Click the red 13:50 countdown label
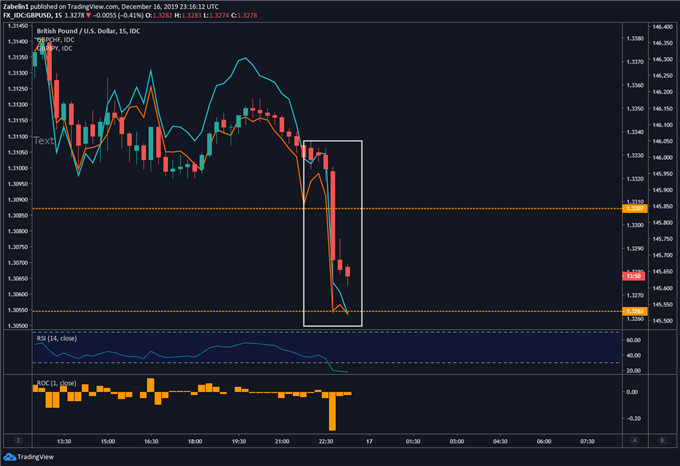The image size is (680, 466). pyautogui.click(x=634, y=276)
